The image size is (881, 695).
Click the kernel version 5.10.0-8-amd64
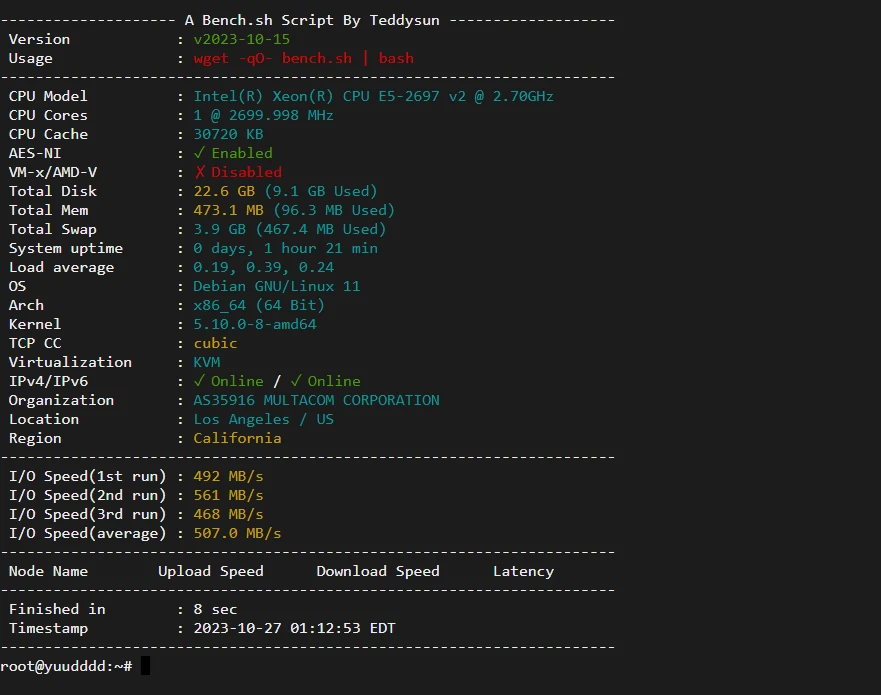(255, 324)
